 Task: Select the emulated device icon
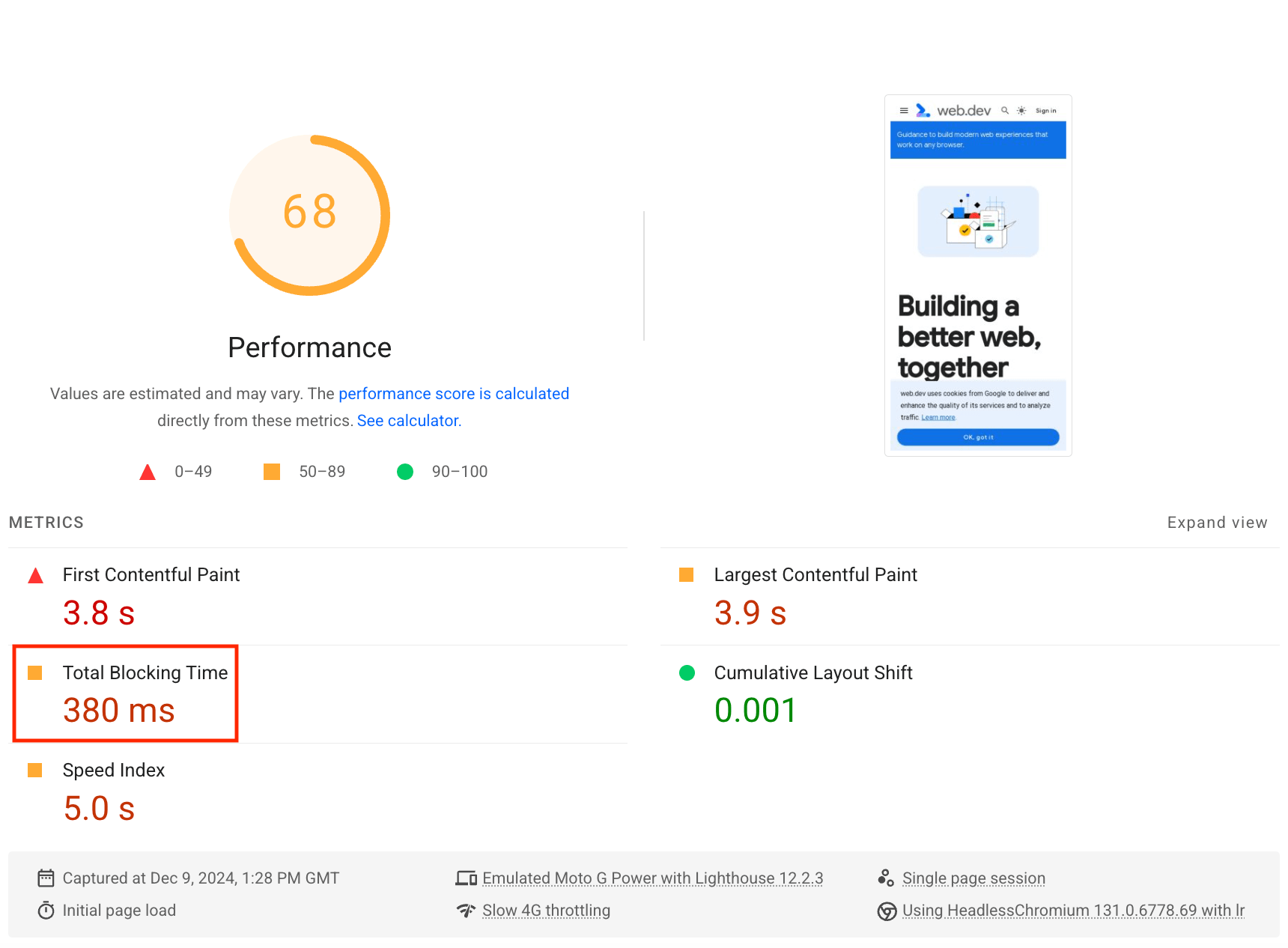pyautogui.click(x=466, y=878)
